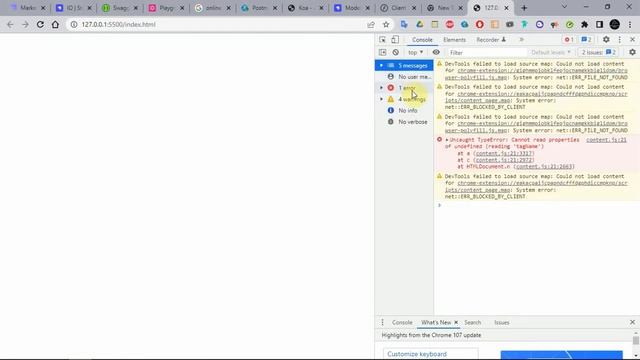
Task: Select the No info filter
Action: click(x=404, y=111)
